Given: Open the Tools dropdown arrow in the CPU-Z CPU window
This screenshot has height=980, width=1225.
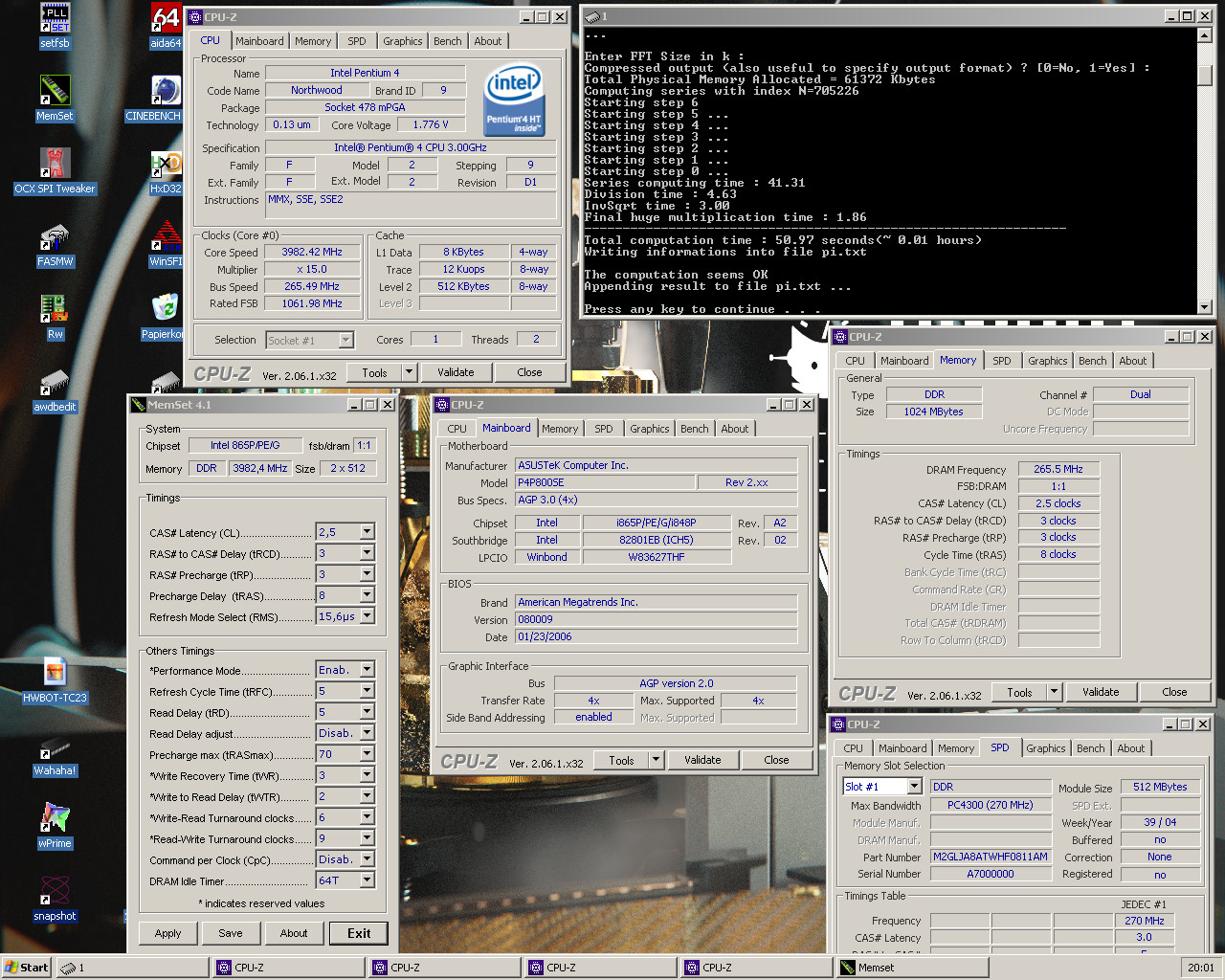Looking at the screenshot, I should (x=410, y=372).
